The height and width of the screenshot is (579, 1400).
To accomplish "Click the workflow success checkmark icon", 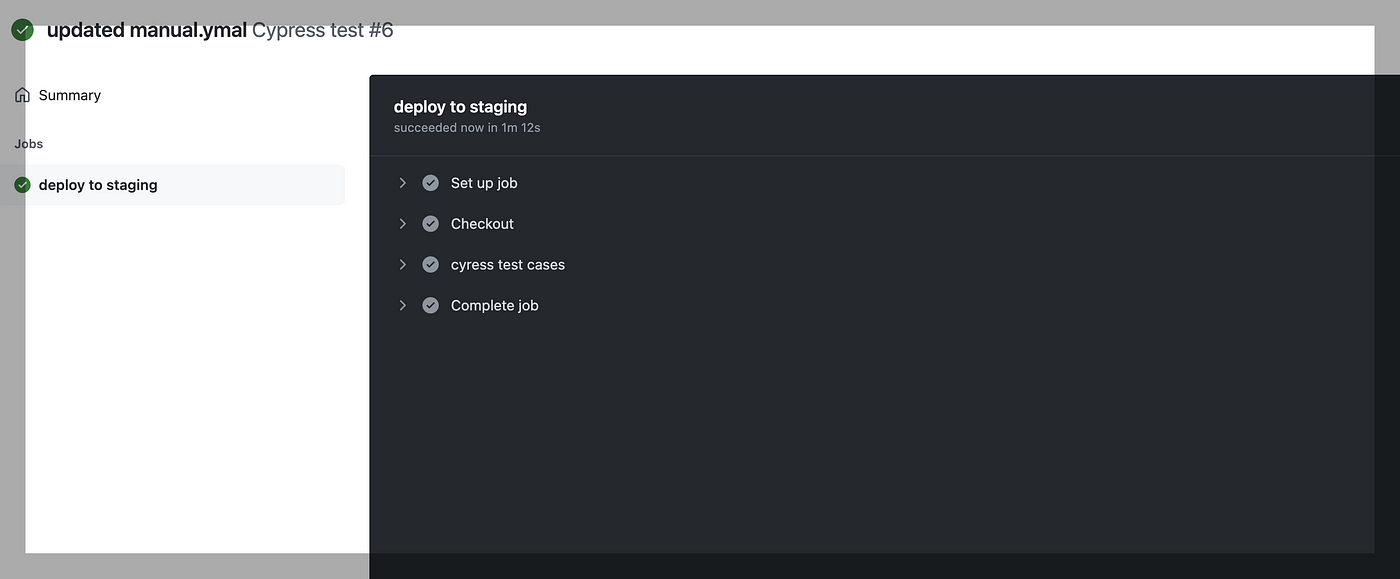I will click(x=21, y=29).
